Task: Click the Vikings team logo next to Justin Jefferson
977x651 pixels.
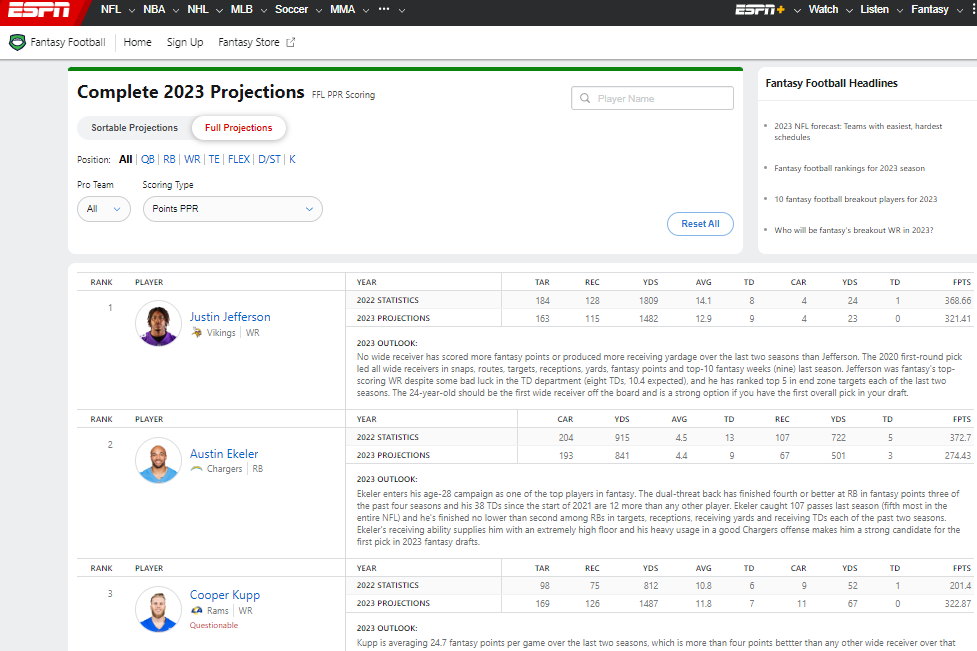Action: 197,333
